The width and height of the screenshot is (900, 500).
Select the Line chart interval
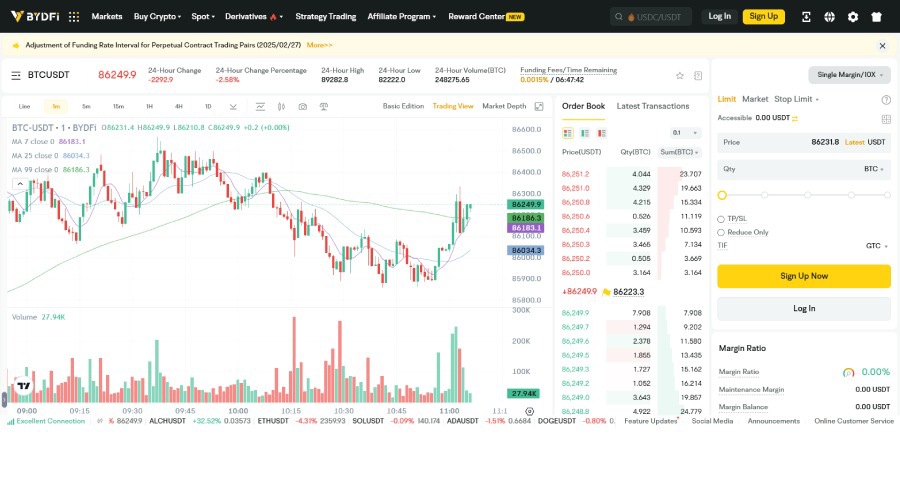tap(24, 106)
